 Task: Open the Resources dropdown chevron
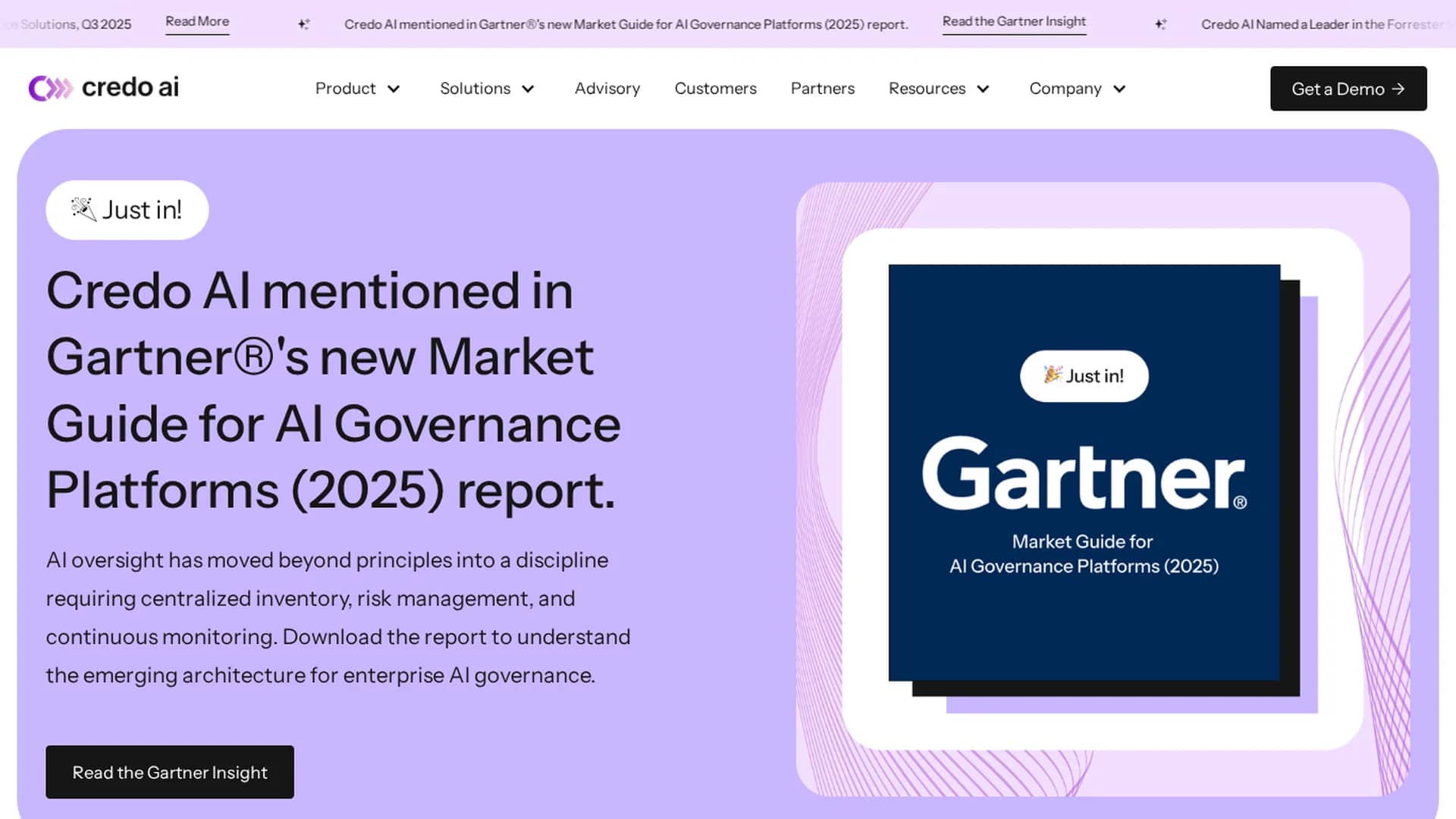click(983, 89)
